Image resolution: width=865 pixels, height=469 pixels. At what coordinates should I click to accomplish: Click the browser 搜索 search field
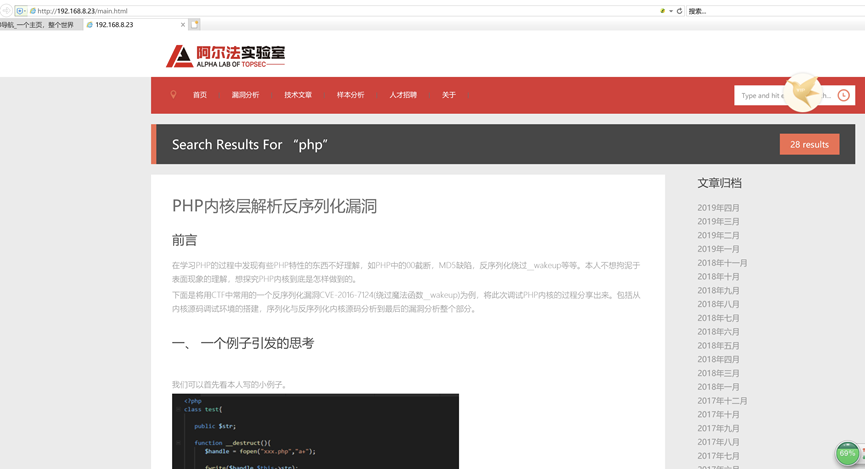(775, 11)
